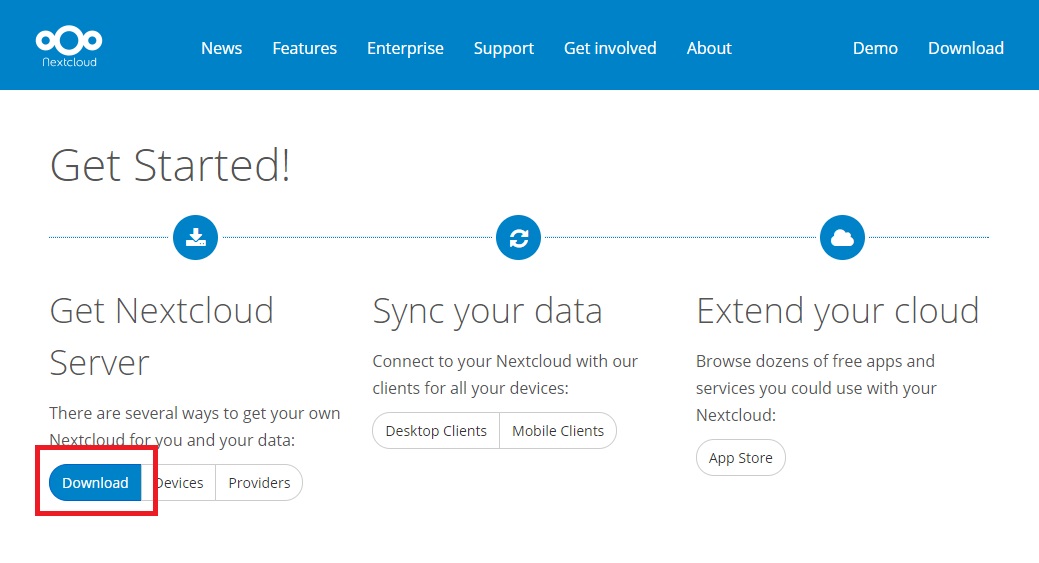
Task: Open the App Store button
Action: coord(741,458)
